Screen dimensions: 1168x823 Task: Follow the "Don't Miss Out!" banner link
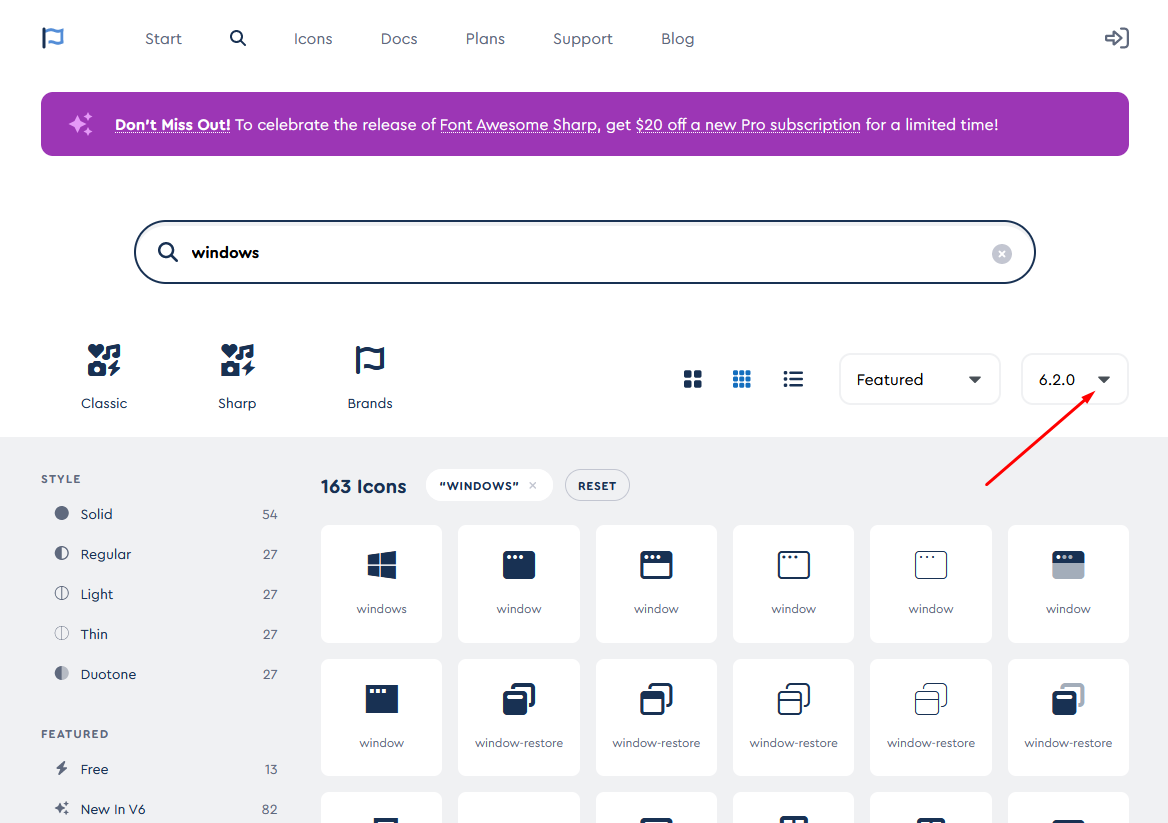point(172,124)
